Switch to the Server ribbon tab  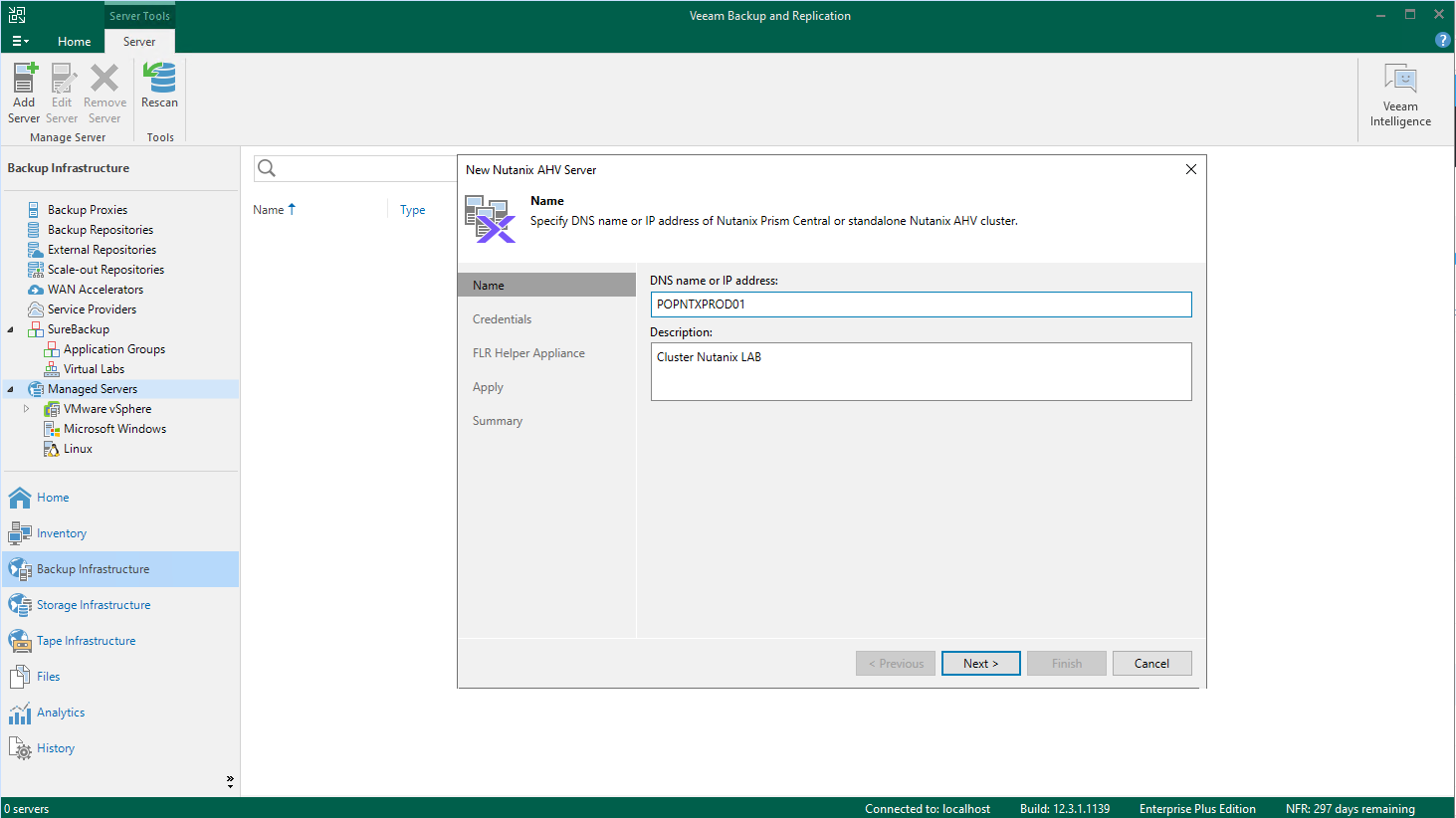tap(139, 41)
